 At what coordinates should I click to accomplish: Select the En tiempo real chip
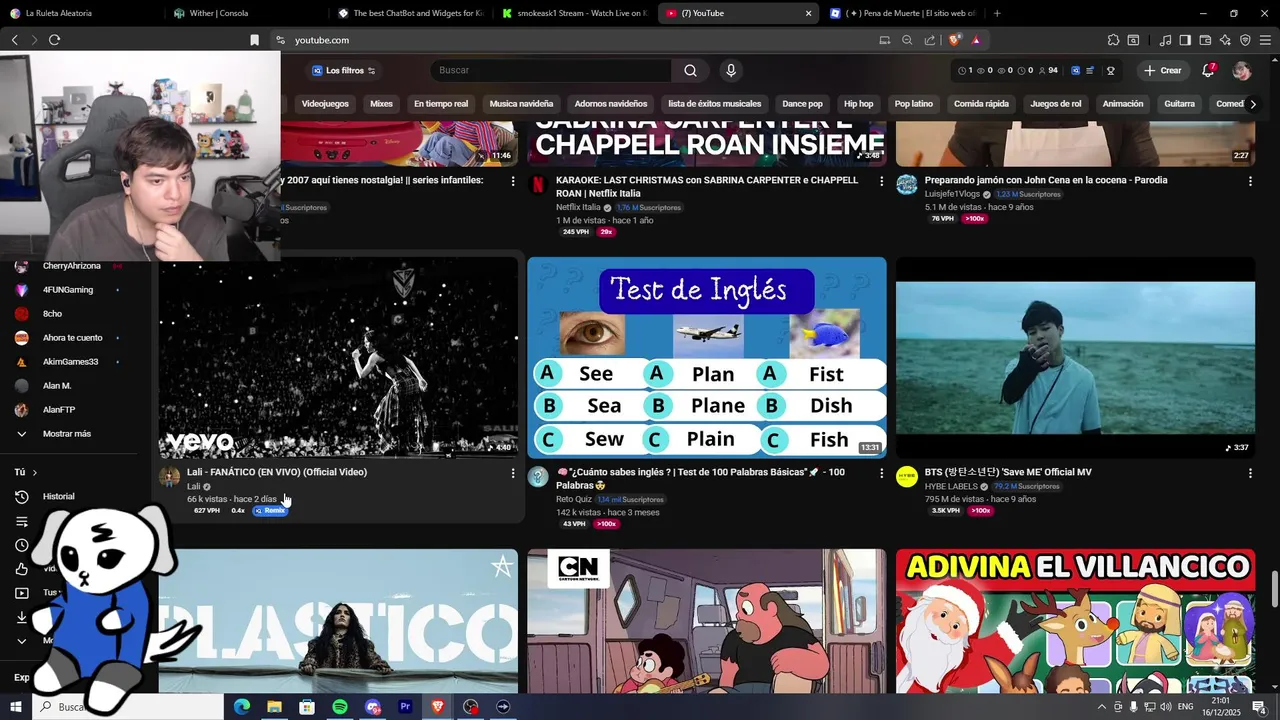(x=441, y=104)
